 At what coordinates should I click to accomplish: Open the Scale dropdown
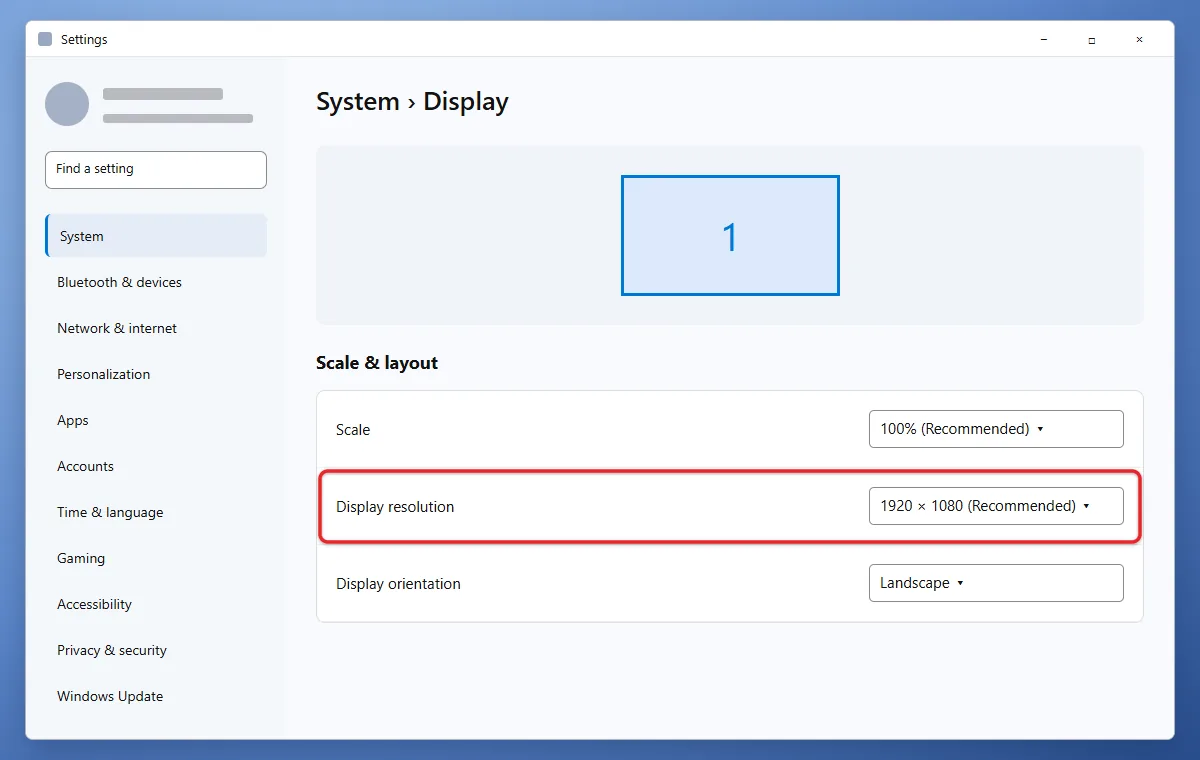[996, 429]
